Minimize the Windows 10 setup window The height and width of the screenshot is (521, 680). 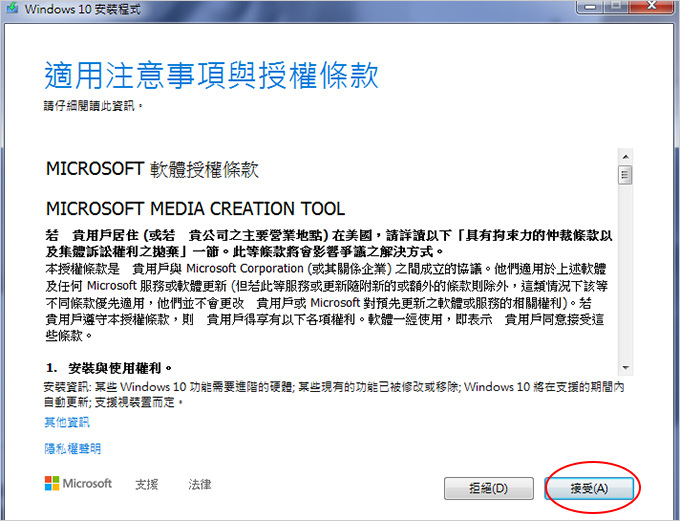pyautogui.click(x=589, y=6)
